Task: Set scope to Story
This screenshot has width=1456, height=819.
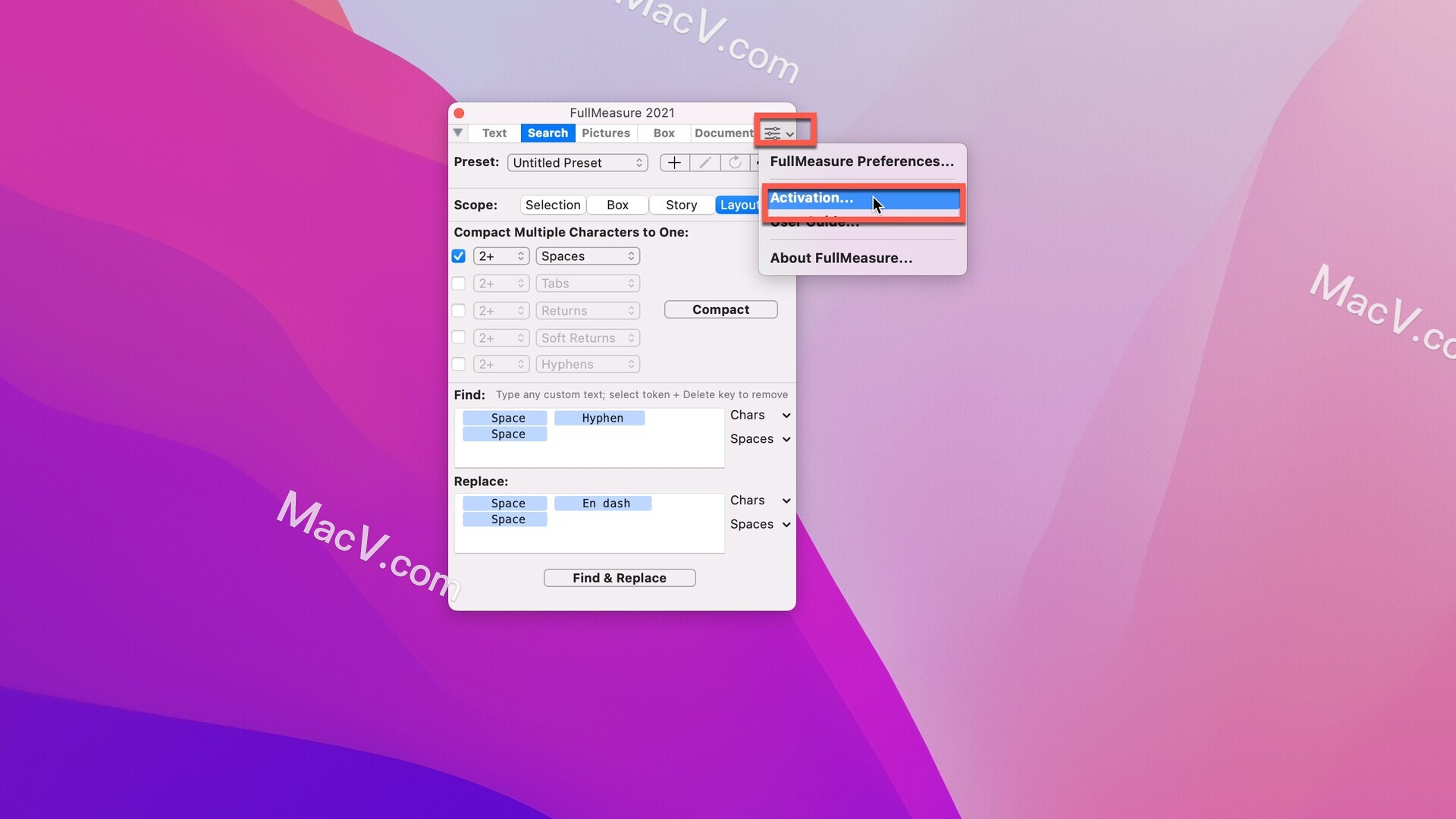Action: [681, 206]
